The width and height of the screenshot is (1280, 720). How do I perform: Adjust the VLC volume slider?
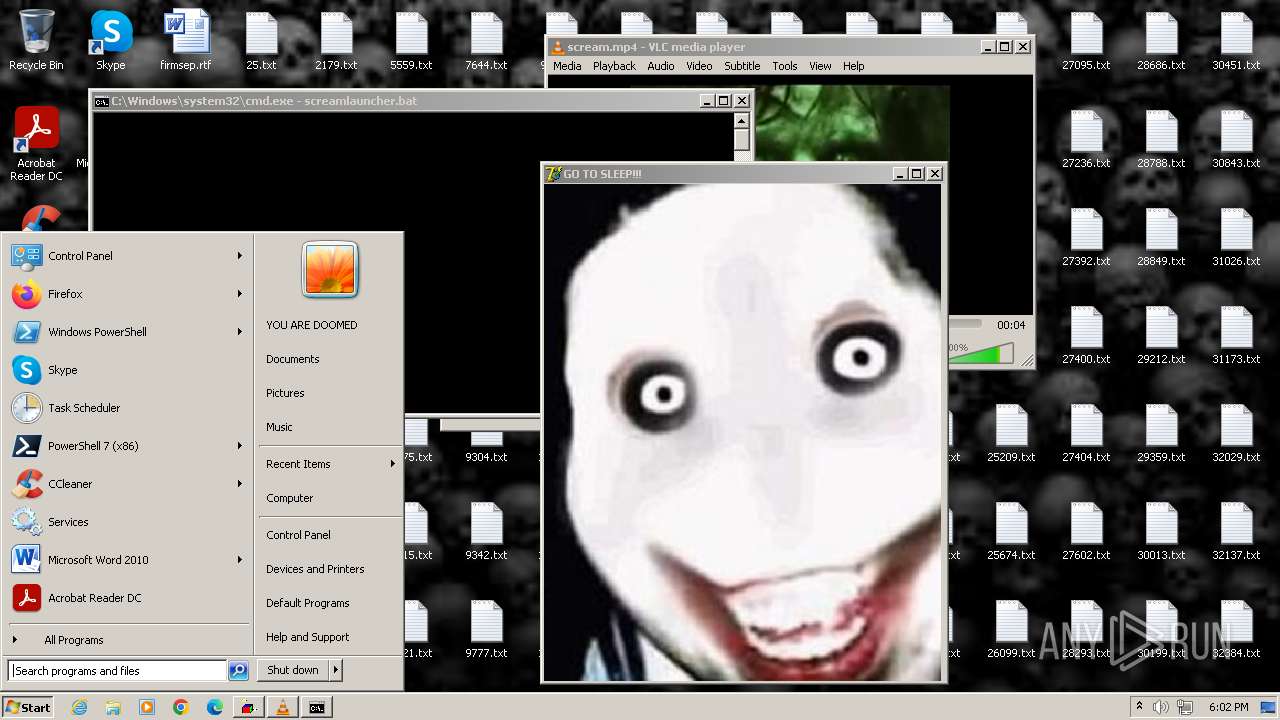point(981,354)
